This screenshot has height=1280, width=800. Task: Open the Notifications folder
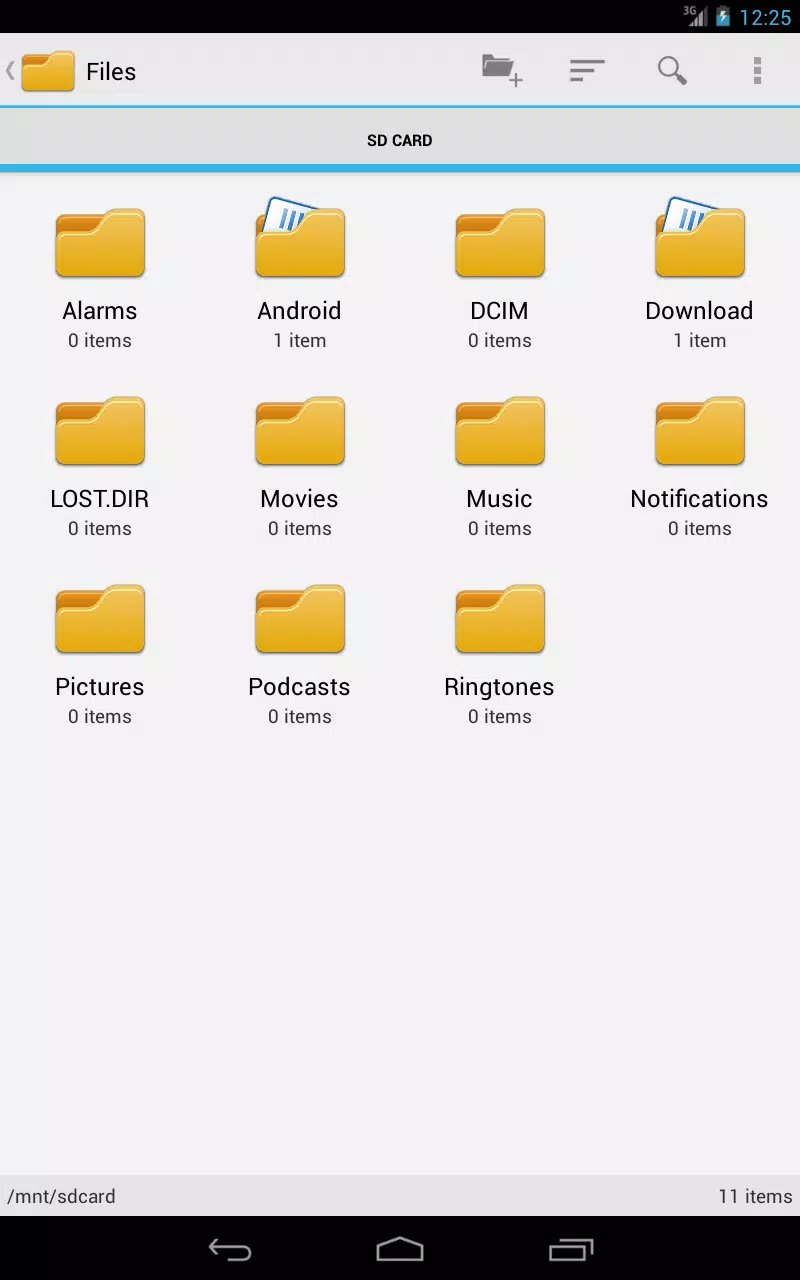700,464
